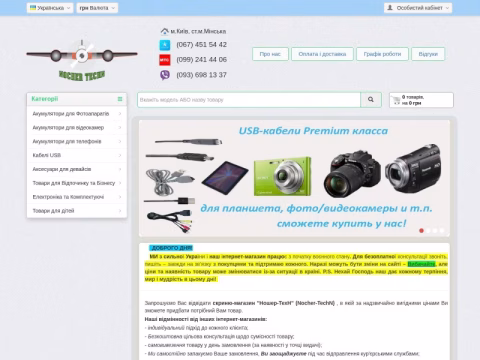The width and height of the screenshot is (480, 360).
Task: Click the Nocher Techn airplane logo
Action: click(x=82, y=60)
